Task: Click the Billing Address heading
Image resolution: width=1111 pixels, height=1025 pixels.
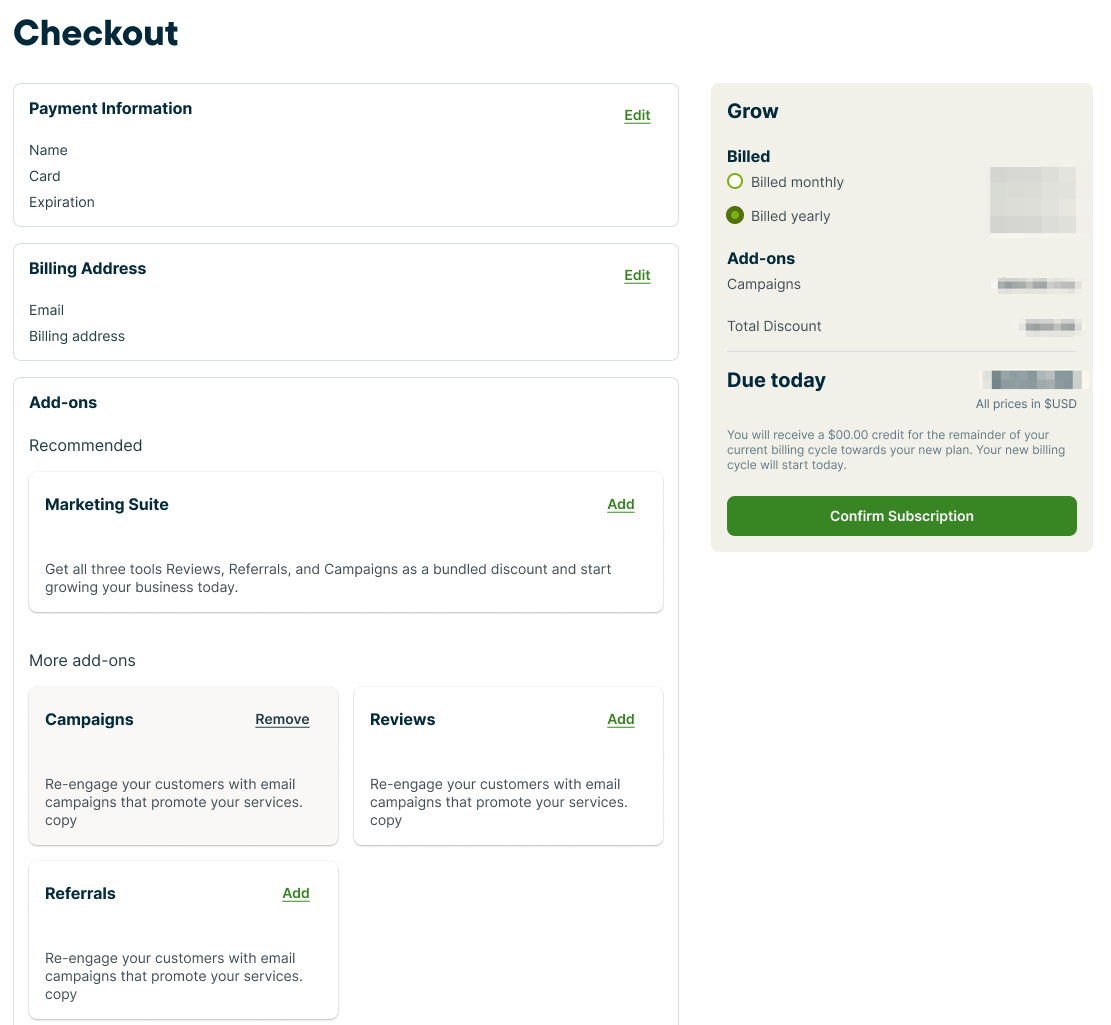Action: pyautogui.click(x=87, y=269)
